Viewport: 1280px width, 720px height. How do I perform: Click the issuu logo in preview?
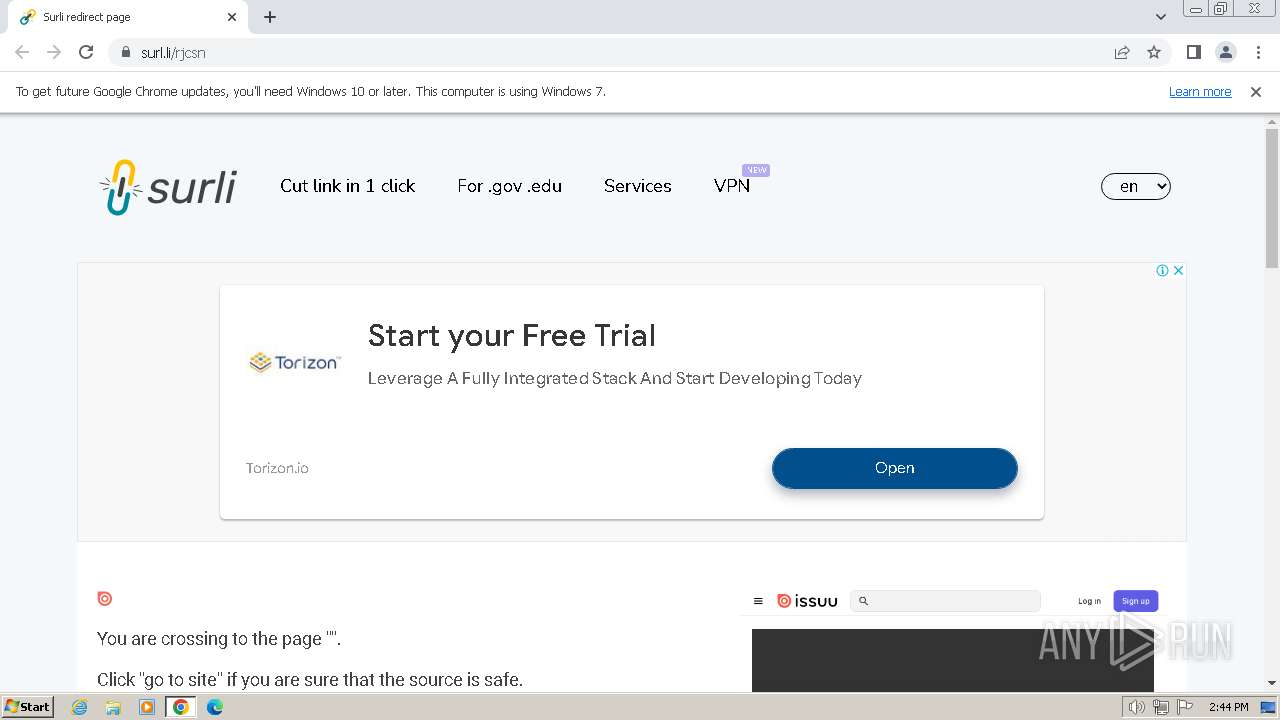pos(807,601)
